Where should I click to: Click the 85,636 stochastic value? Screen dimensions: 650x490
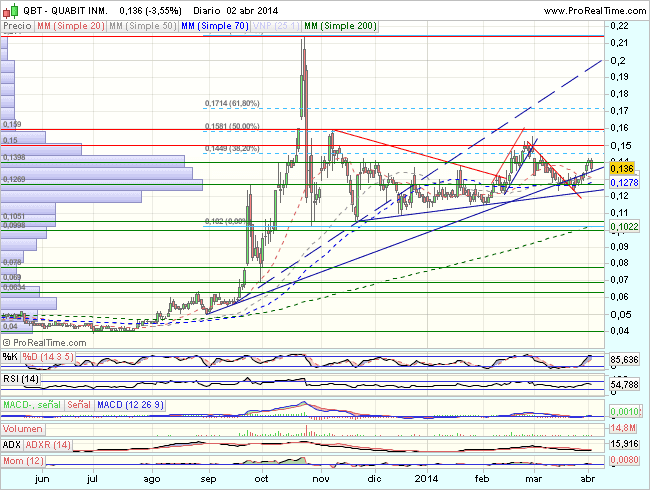click(x=624, y=359)
